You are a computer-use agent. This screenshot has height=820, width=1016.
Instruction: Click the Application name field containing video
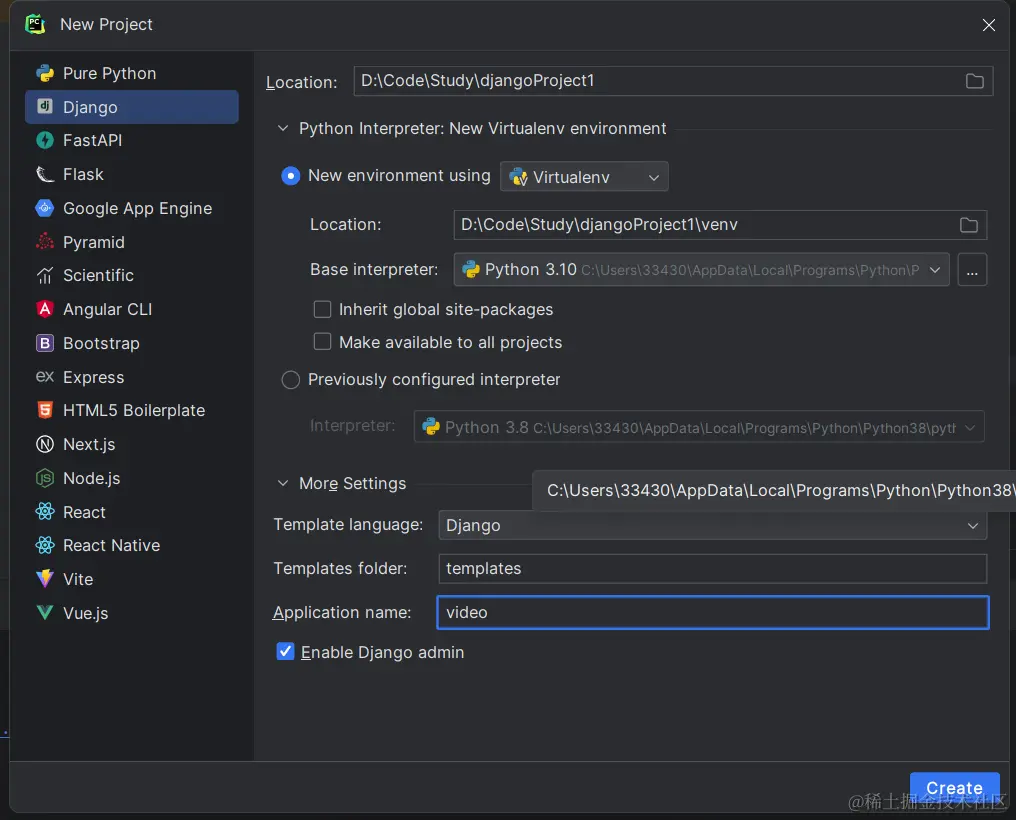(713, 612)
